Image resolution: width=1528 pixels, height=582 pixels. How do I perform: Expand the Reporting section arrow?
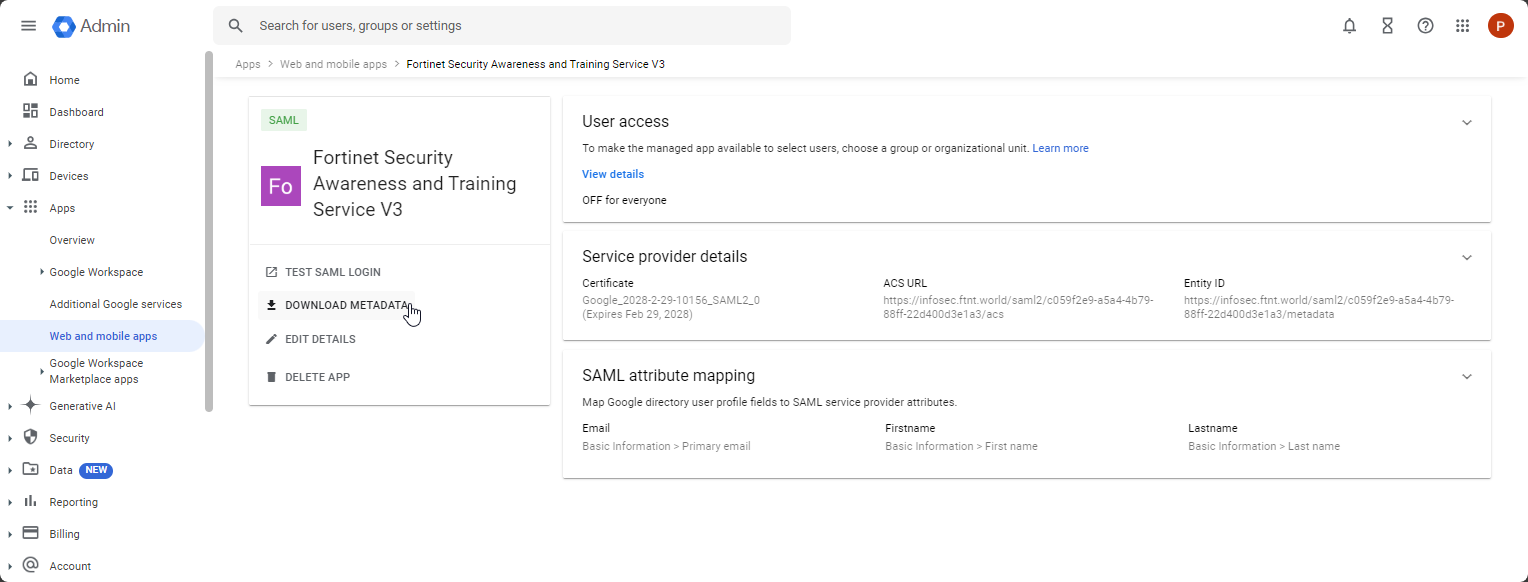click(9, 502)
